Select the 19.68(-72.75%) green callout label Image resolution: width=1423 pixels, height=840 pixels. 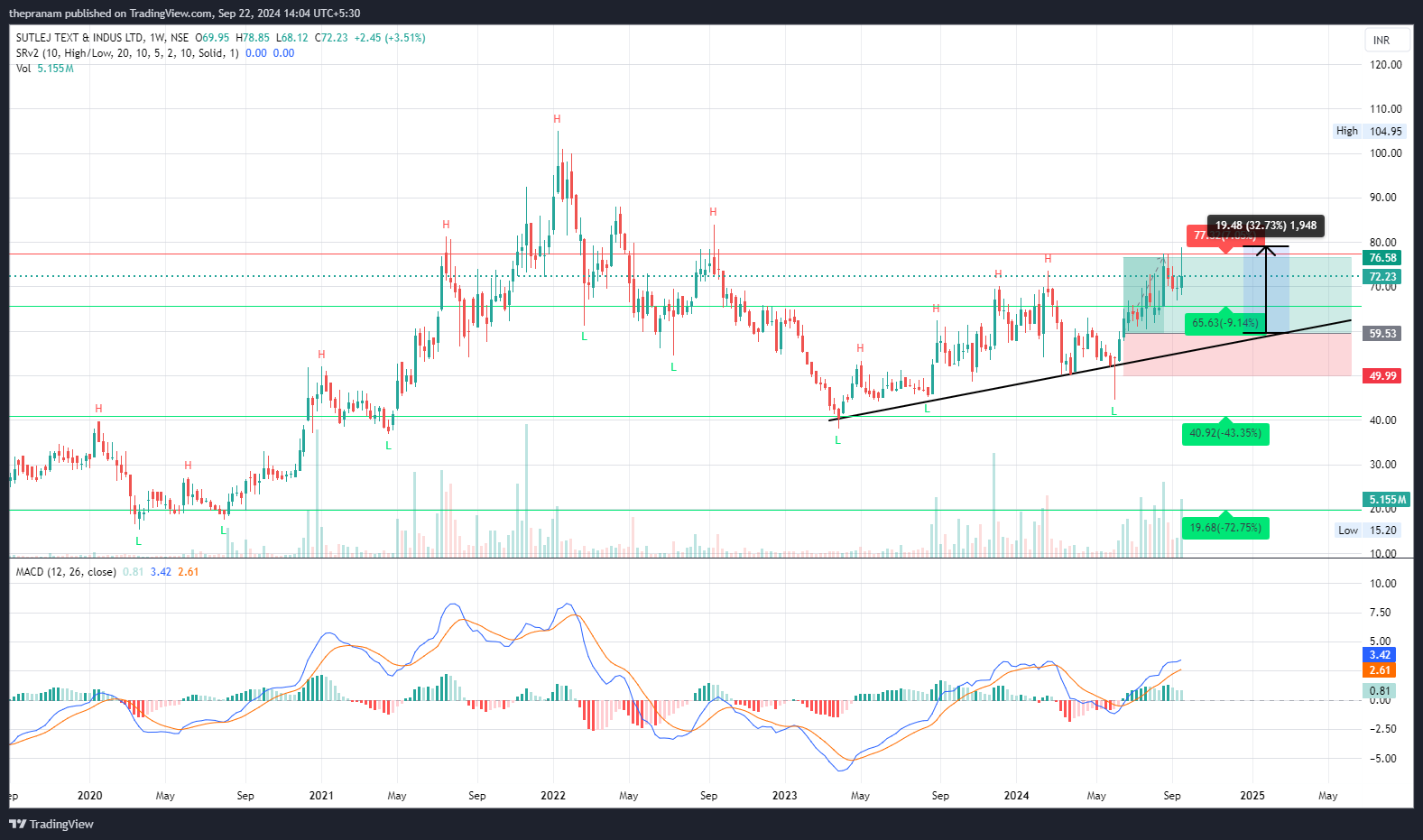1224,528
